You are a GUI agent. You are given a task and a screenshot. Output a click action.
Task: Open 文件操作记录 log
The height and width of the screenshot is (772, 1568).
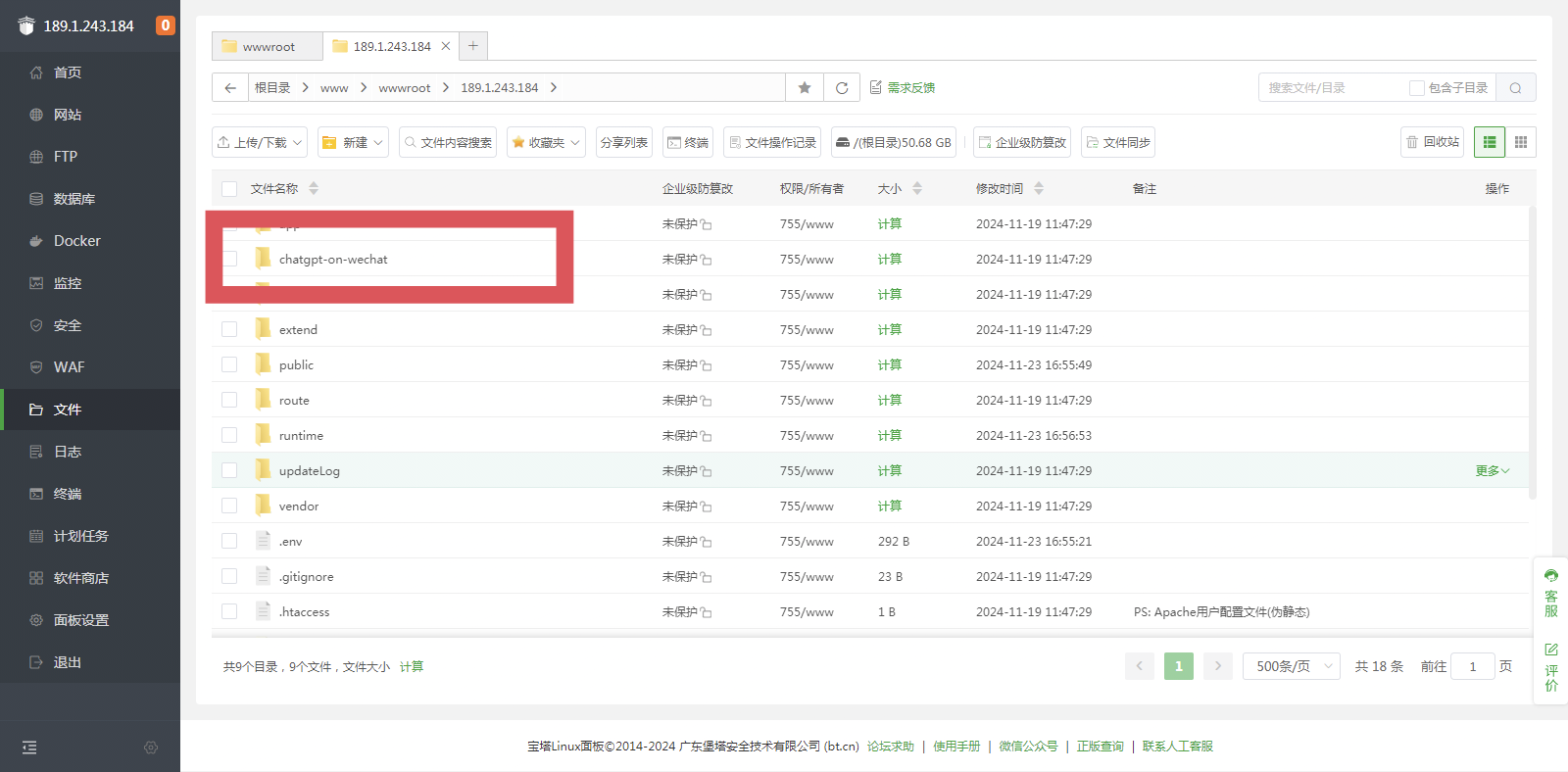click(x=772, y=142)
